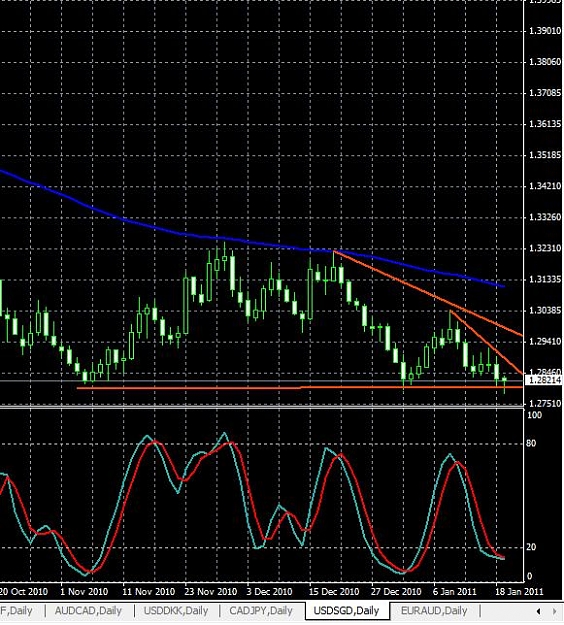Open the CADJPY,Daily chart tab
The height and width of the screenshot is (625, 564).
coord(261,610)
